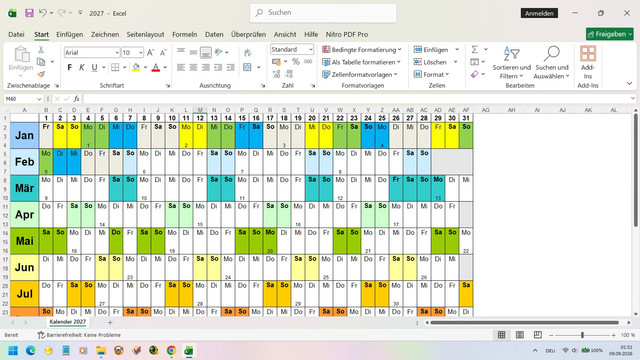Switch to the Nitro PDF Pro tab
Image resolution: width=640 pixels, height=360 pixels.
click(x=347, y=34)
